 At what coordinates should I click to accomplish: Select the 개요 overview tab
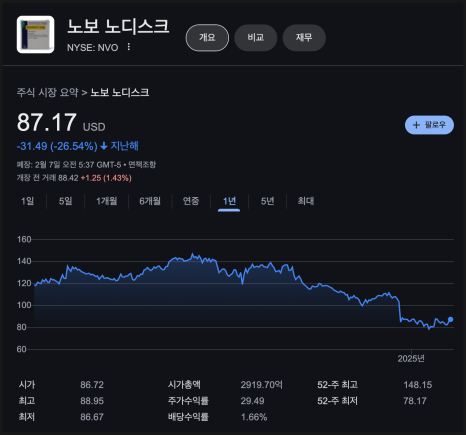tap(207, 38)
